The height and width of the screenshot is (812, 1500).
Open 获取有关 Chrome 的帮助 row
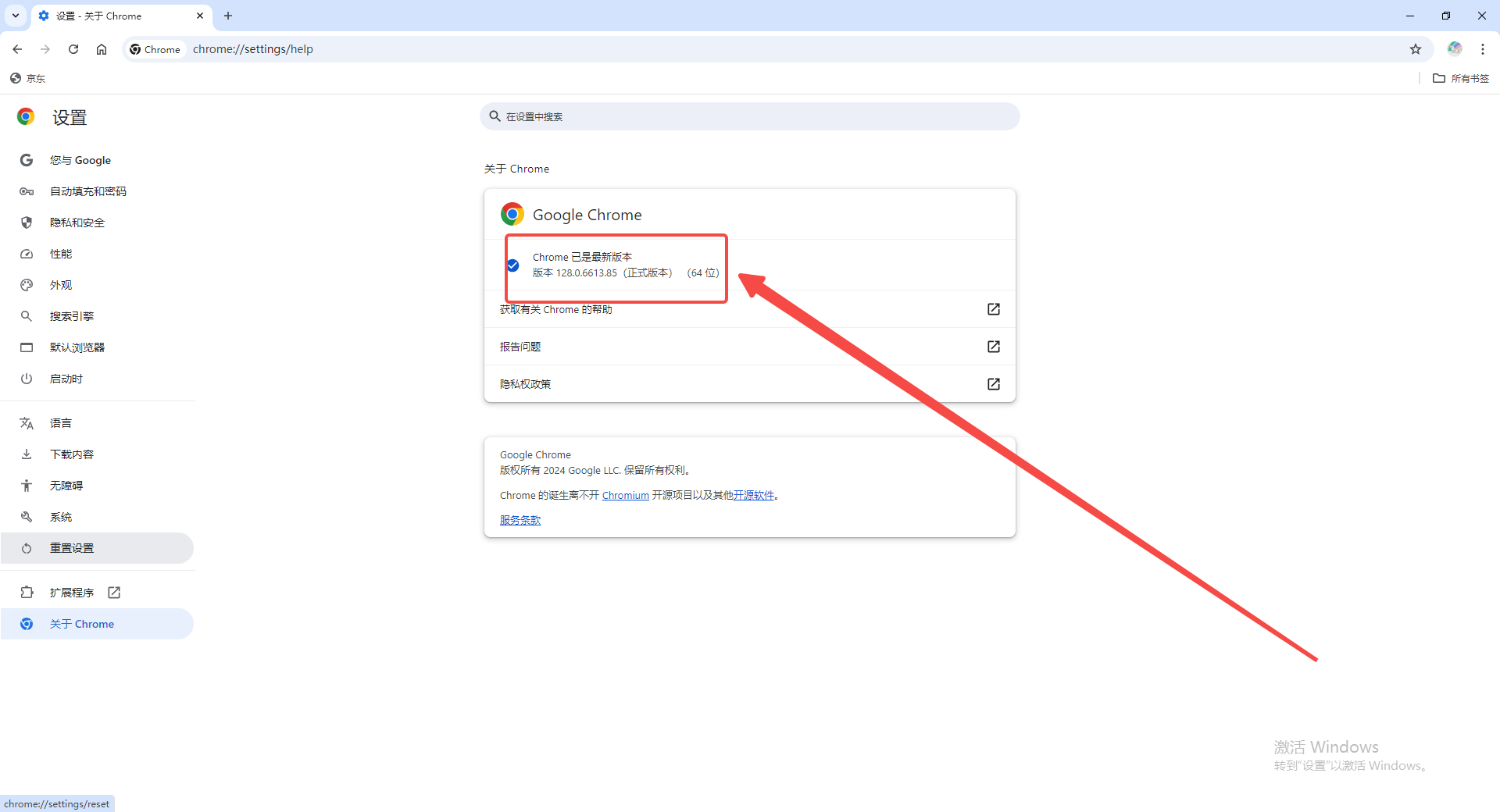click(x=750, y=309)
